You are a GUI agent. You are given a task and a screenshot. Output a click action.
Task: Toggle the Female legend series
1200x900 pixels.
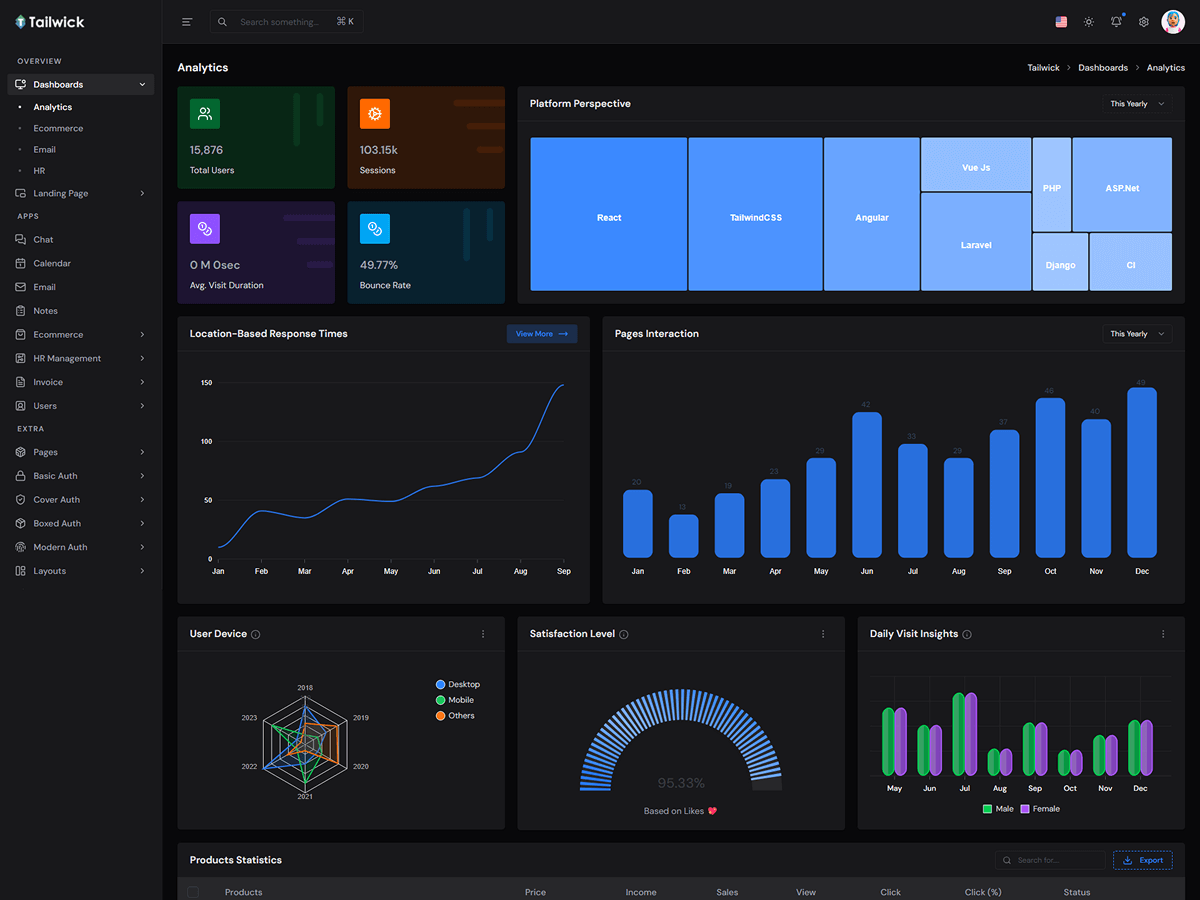click(1040, 809)
